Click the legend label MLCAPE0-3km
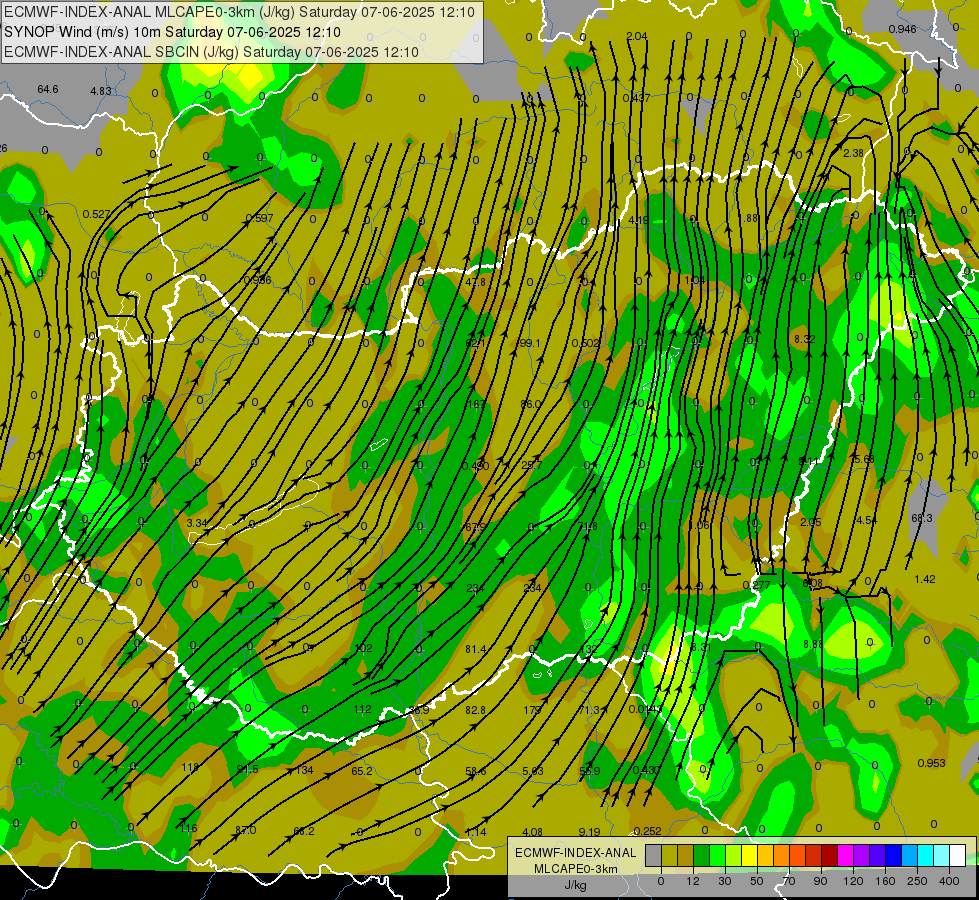979x900 pixels. 576,869
